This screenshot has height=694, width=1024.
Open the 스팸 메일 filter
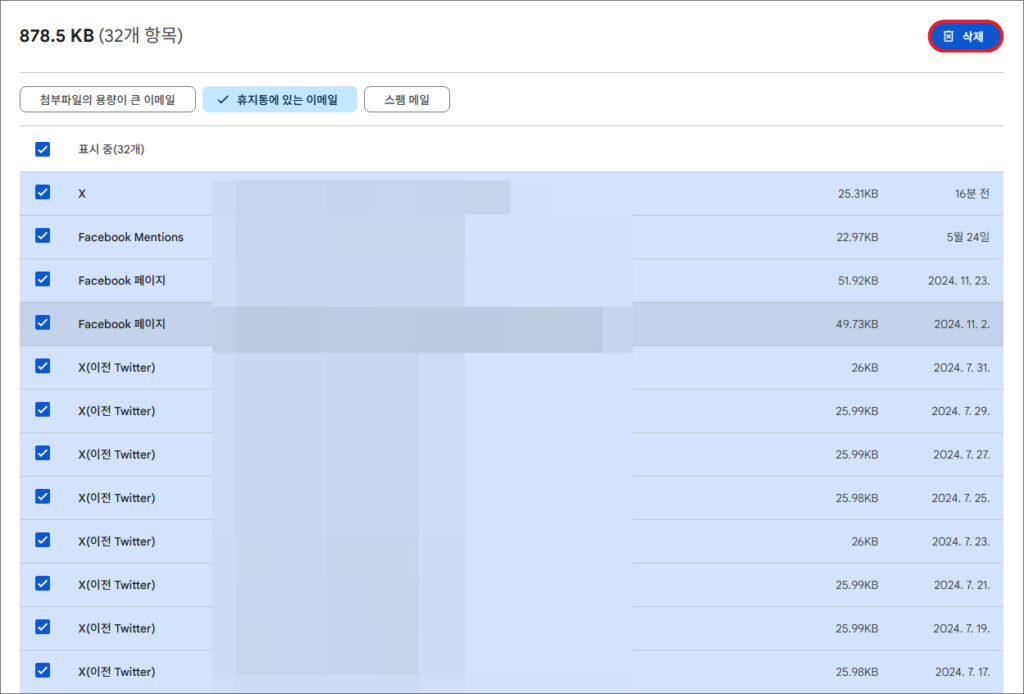(x=406, y=99)
